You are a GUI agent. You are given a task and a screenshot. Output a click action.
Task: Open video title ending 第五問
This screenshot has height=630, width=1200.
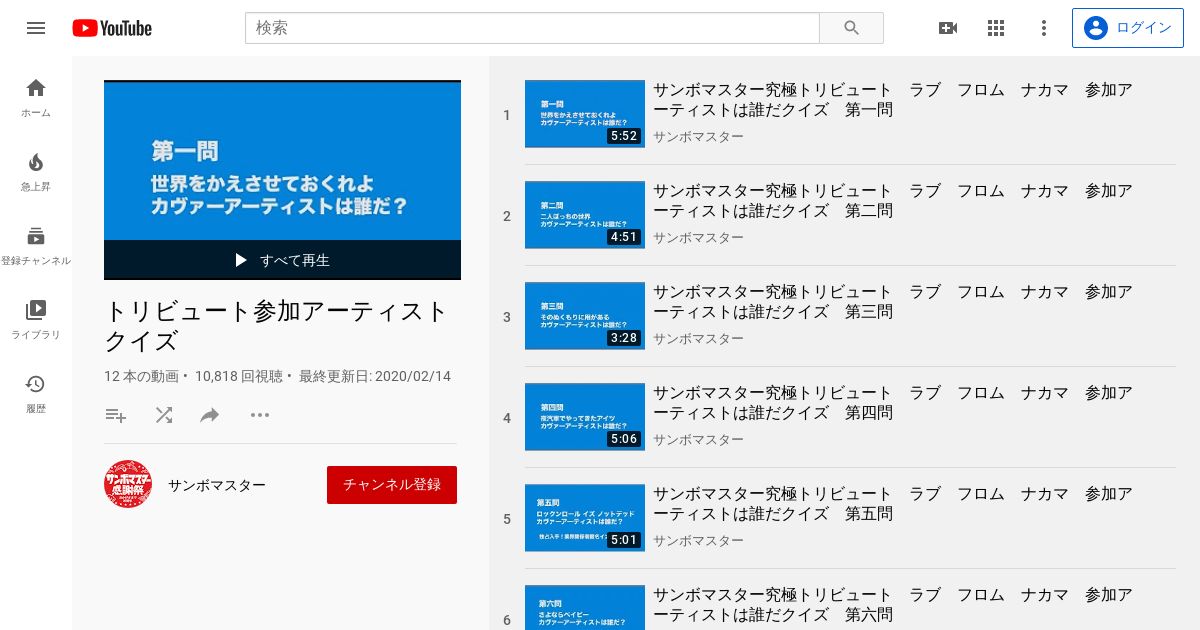[893, 504]
